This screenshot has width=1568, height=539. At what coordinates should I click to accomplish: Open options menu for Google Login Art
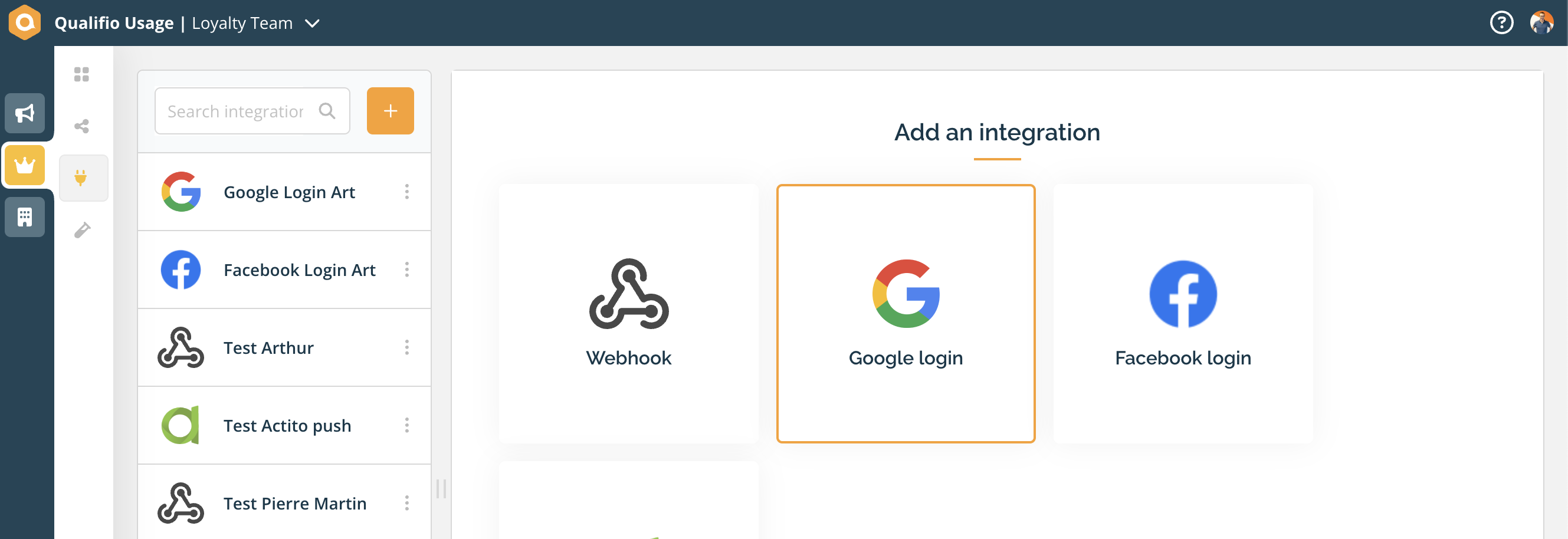click(406, 192)
